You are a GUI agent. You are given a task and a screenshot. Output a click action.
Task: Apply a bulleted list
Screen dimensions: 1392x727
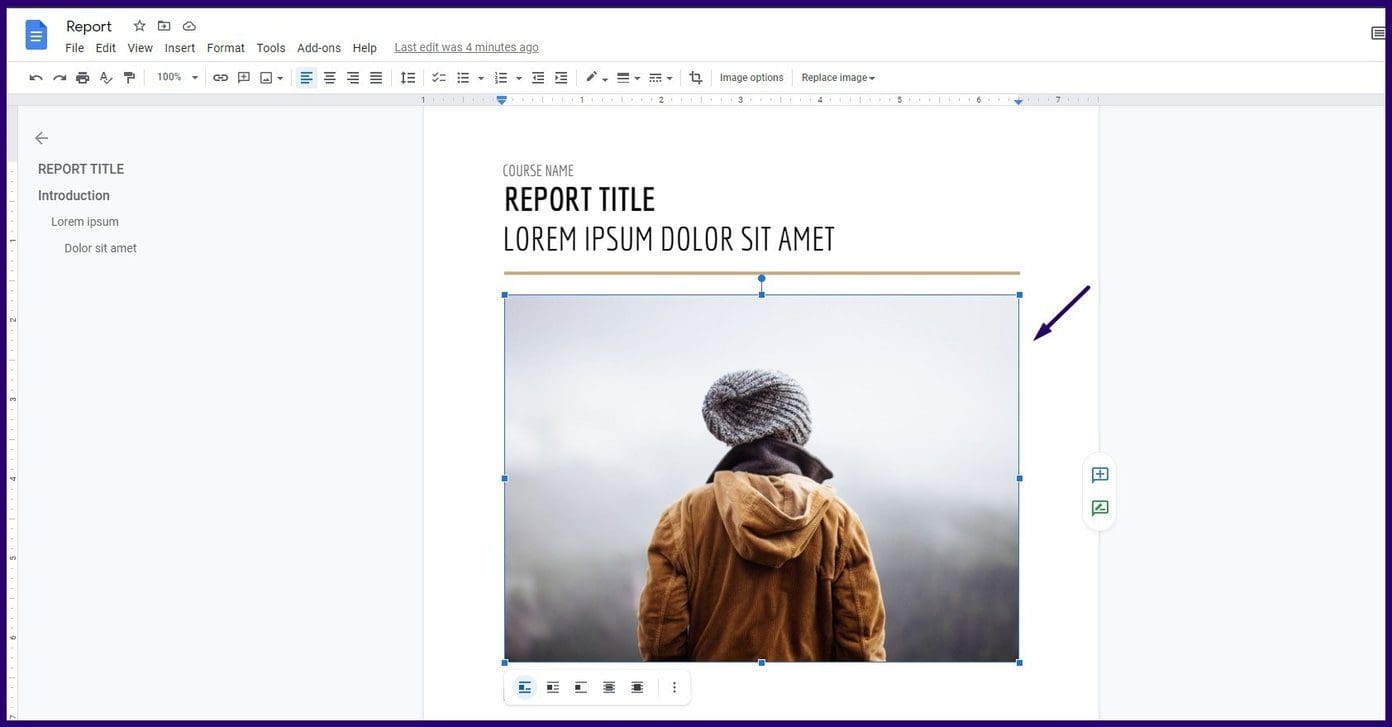[x=463, y=78]
